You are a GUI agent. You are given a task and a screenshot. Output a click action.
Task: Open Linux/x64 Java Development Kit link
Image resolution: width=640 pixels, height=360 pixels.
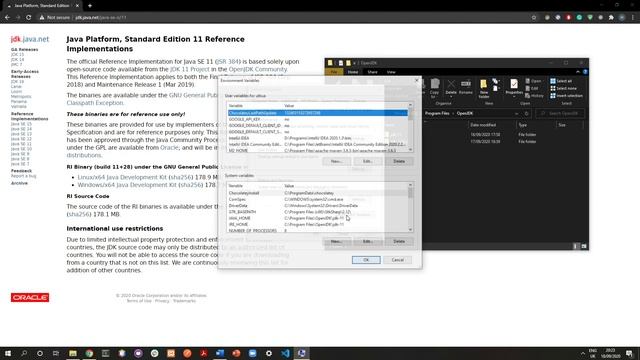click(122, 177)
